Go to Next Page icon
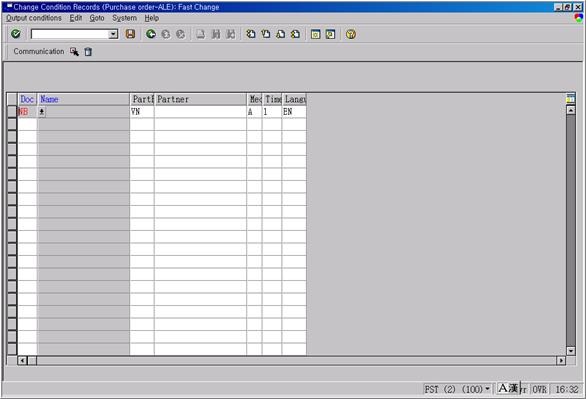 280,34
